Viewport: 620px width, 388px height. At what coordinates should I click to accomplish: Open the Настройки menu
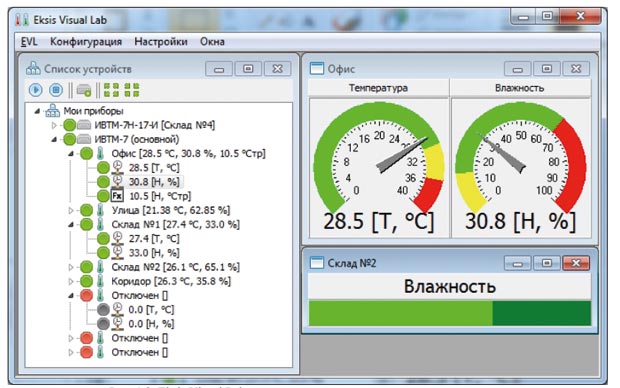161,42
